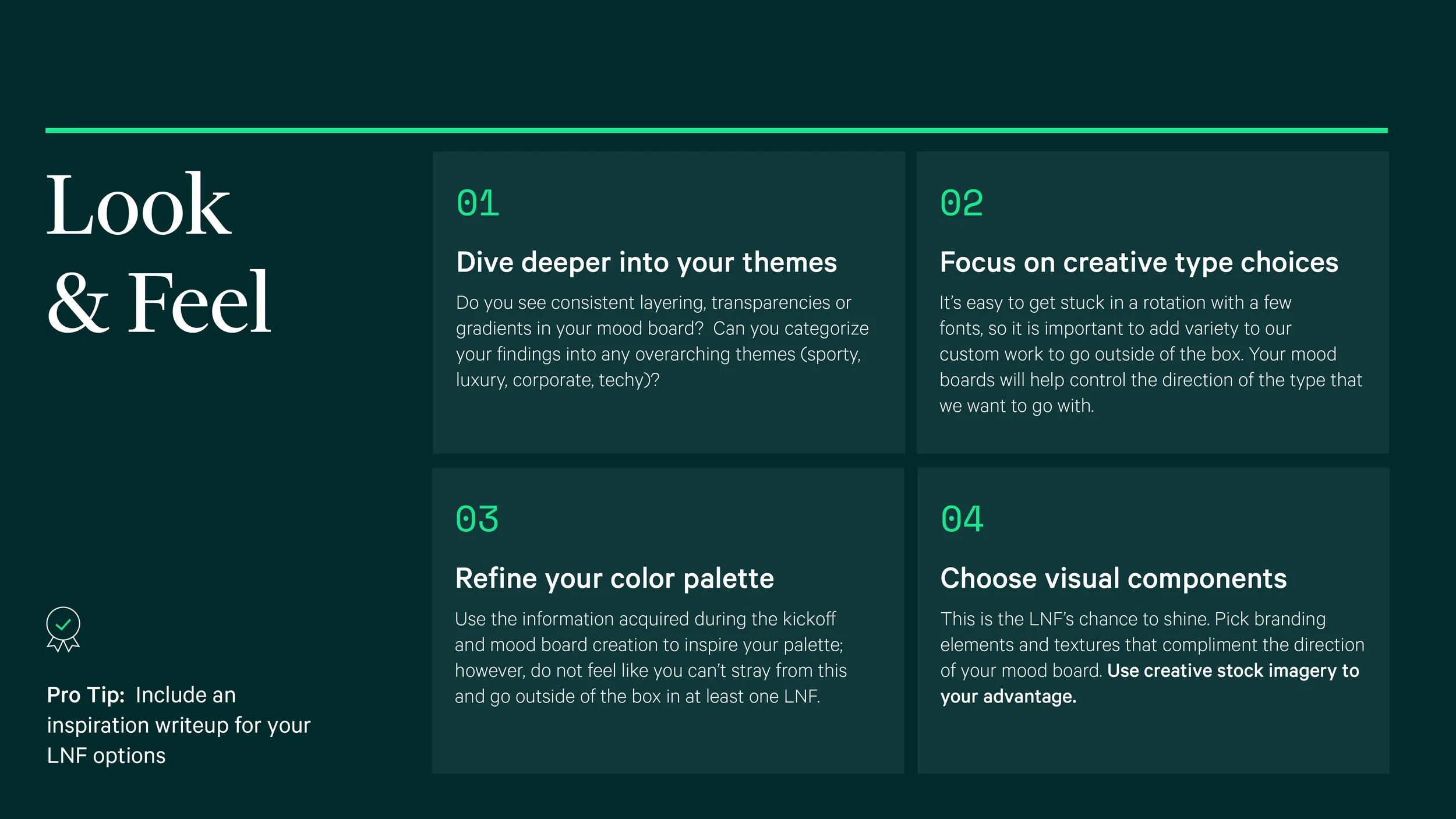
Task: Click the 'Look & Feel' title
Action: point(158,253)
